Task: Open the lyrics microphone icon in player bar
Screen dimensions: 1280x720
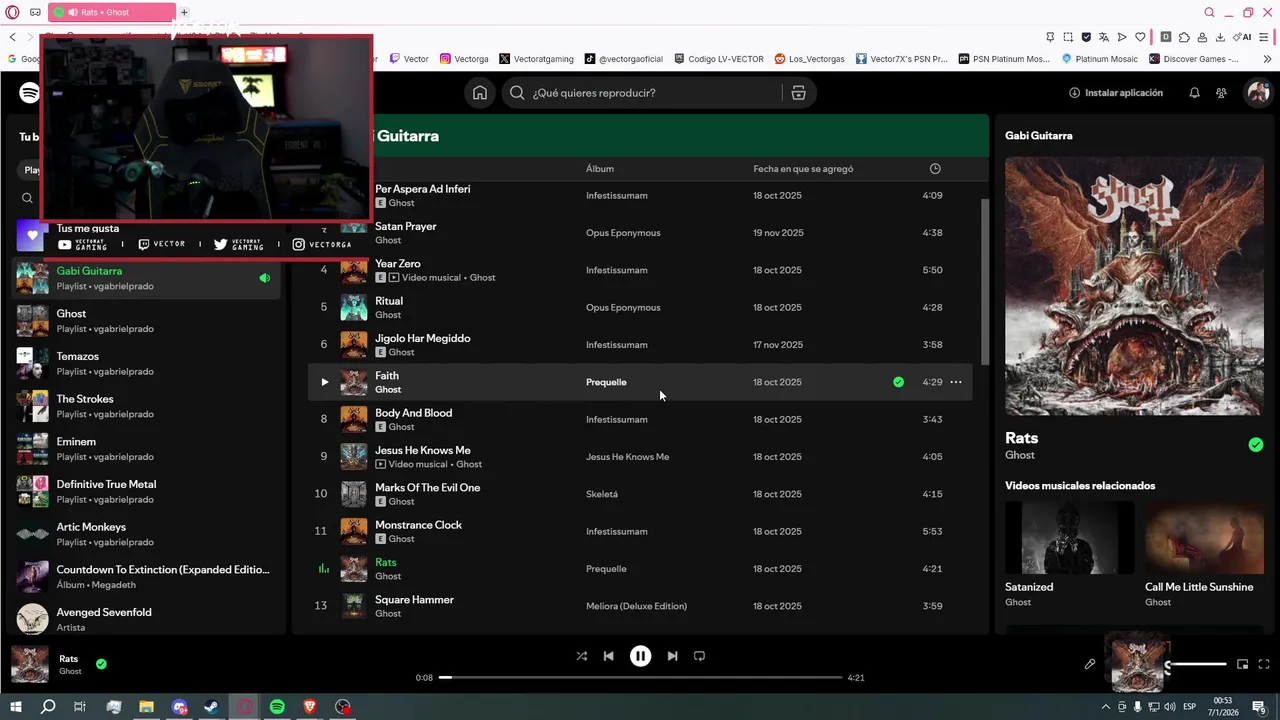Action: (1090, 664)
